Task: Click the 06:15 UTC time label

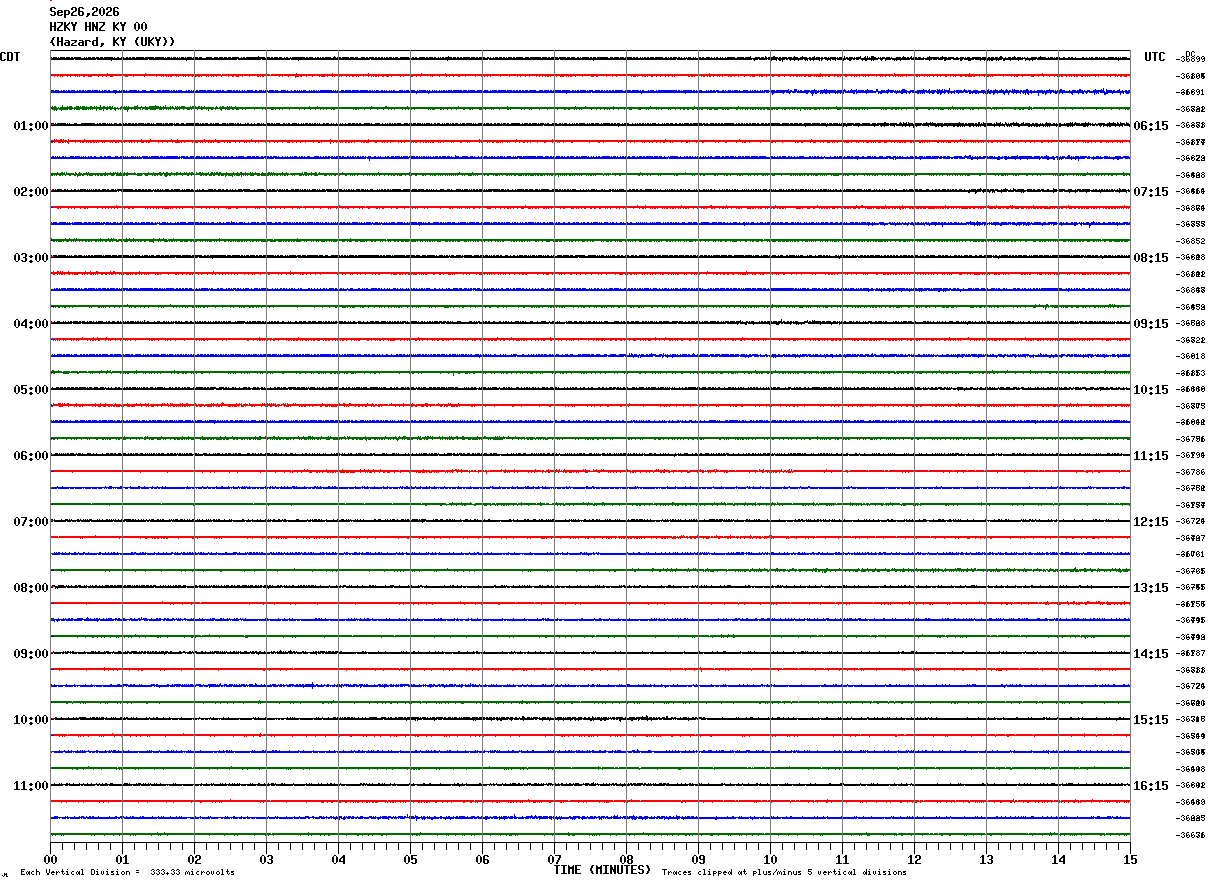Action: [1151, 126]
